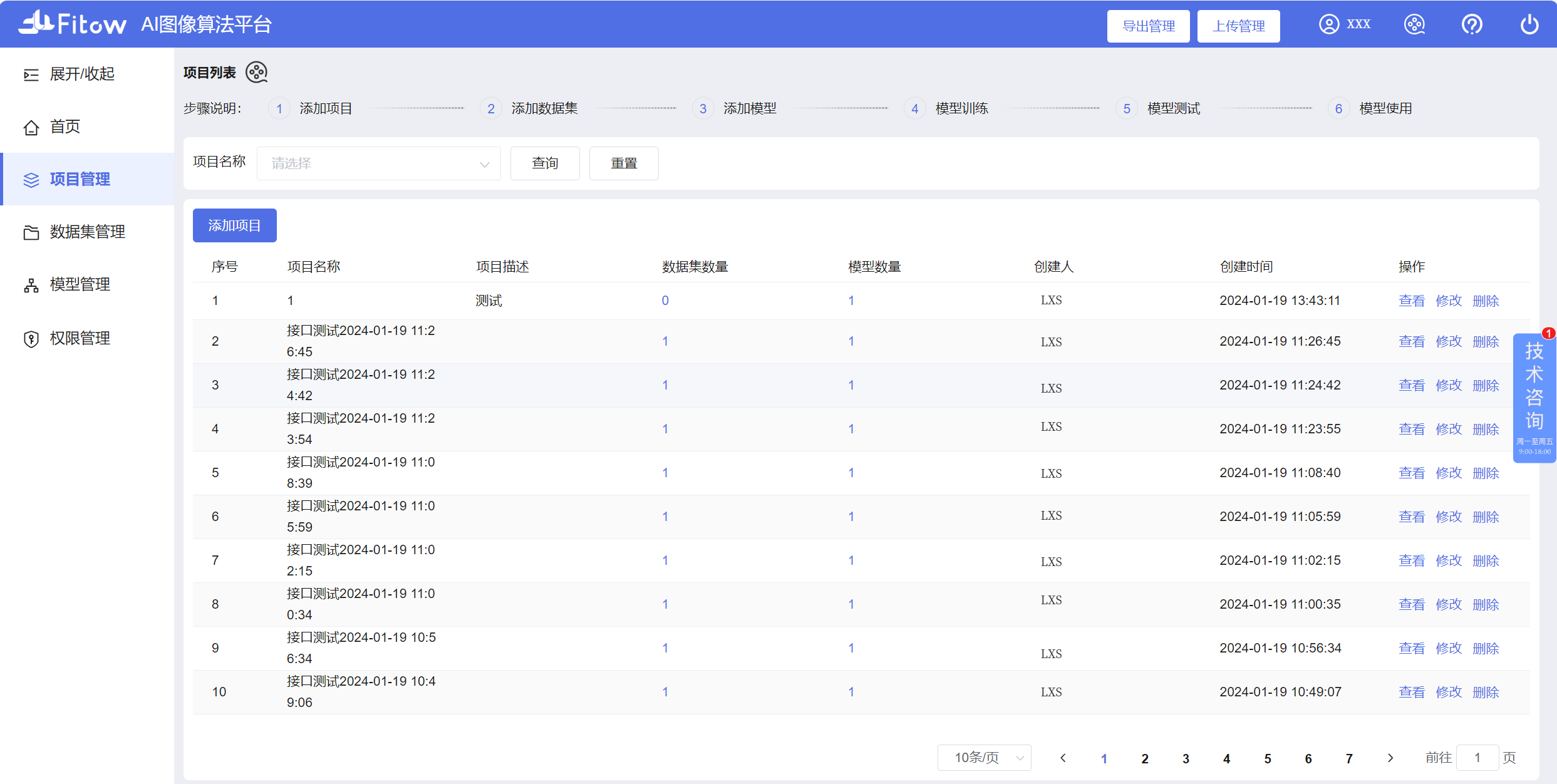
Task: Go to next page arrow
Action: [x=1390, y=758]
